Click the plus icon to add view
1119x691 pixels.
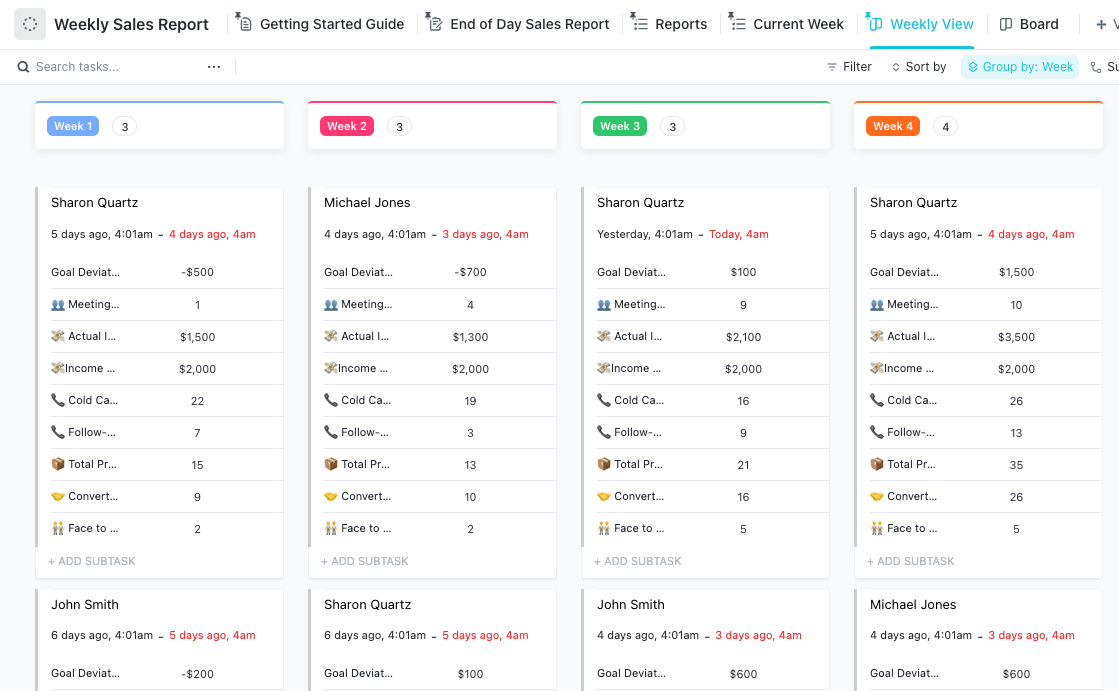pos(1101,24)
